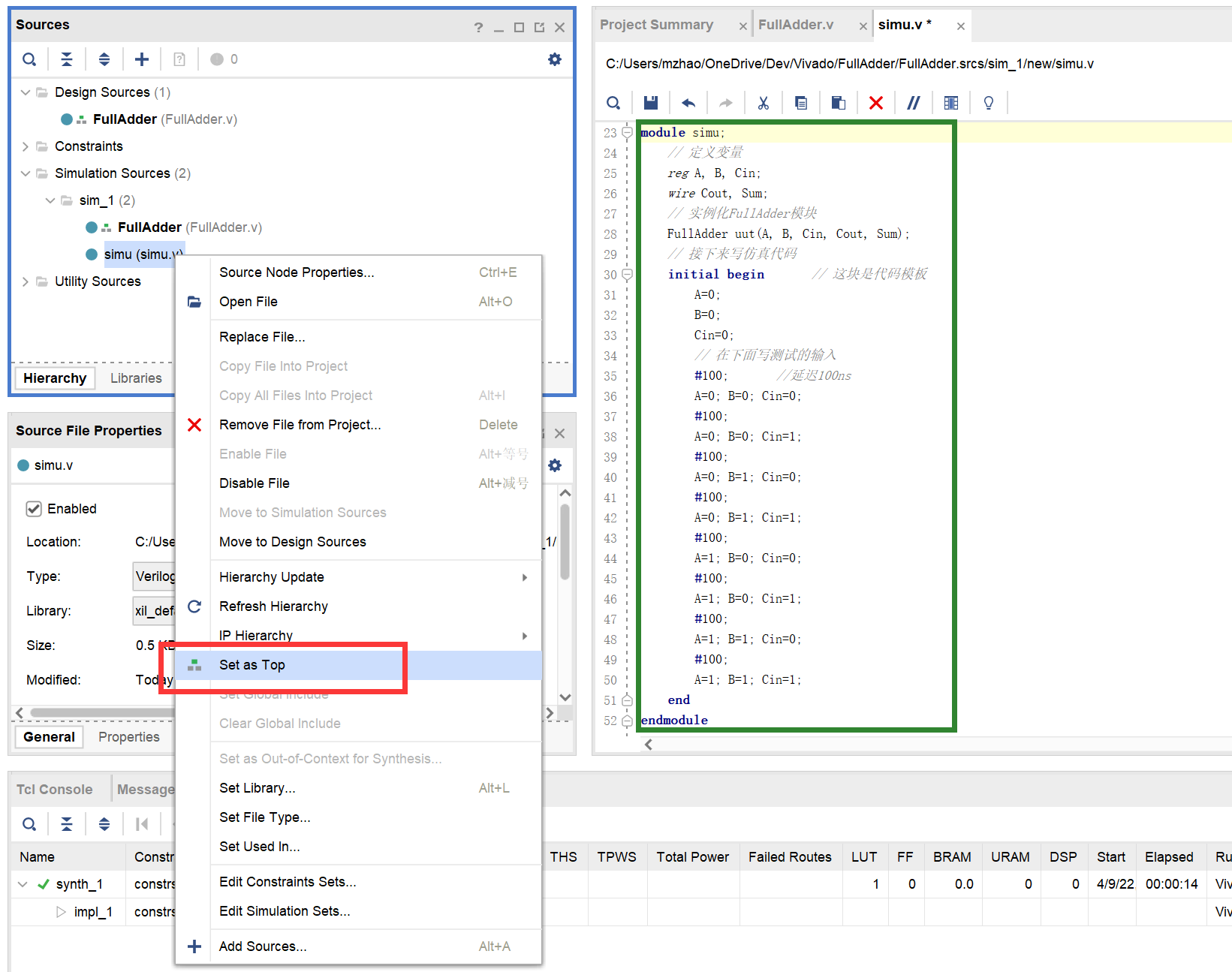This screenshot has width=1232, height=972.
Task: Click the cut scissors icon in editor
Action: coord(763,103)
